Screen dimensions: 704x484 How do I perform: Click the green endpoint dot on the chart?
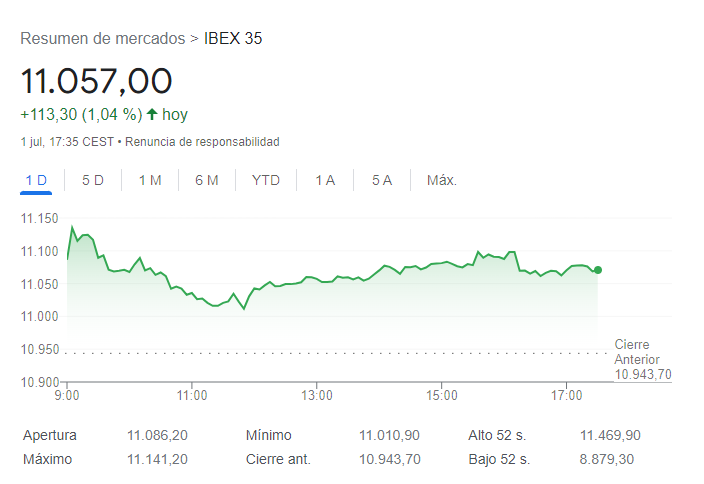pyautogui.click(x=598, y=270)
